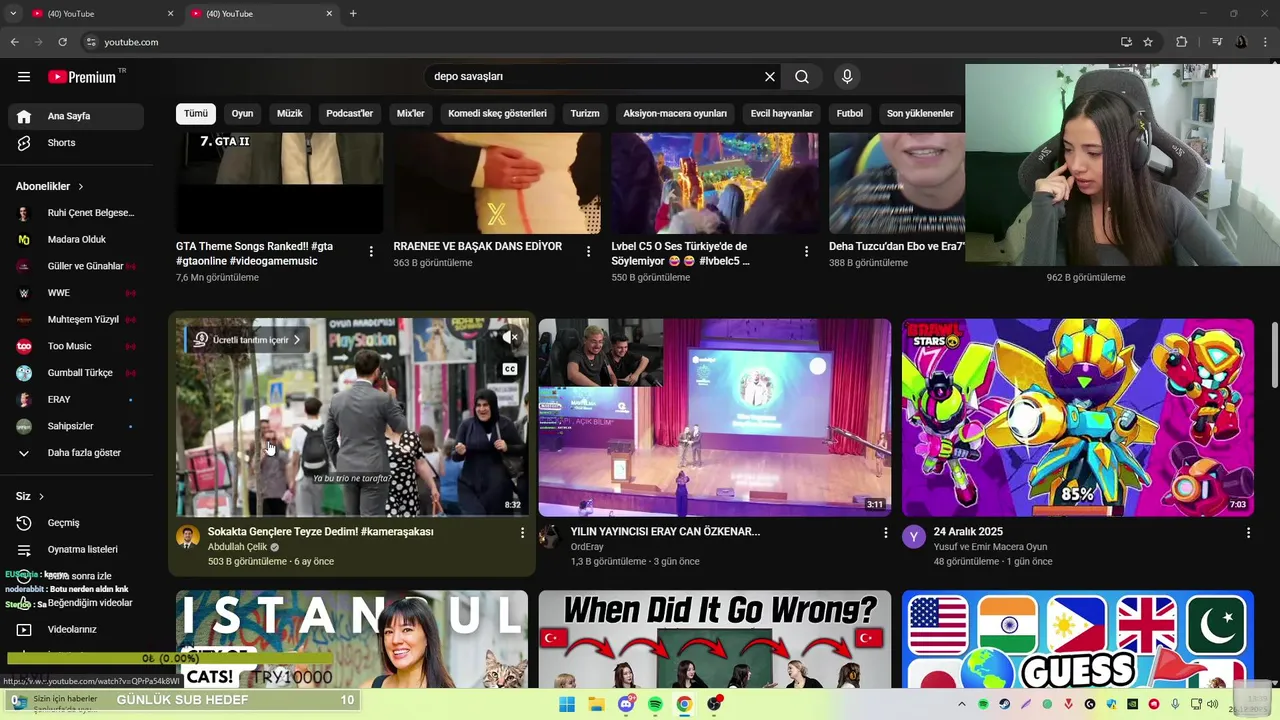Open options for YILIN YAYINCISI video
This screenshot has width=1280, height=720.
click(885, 533)
